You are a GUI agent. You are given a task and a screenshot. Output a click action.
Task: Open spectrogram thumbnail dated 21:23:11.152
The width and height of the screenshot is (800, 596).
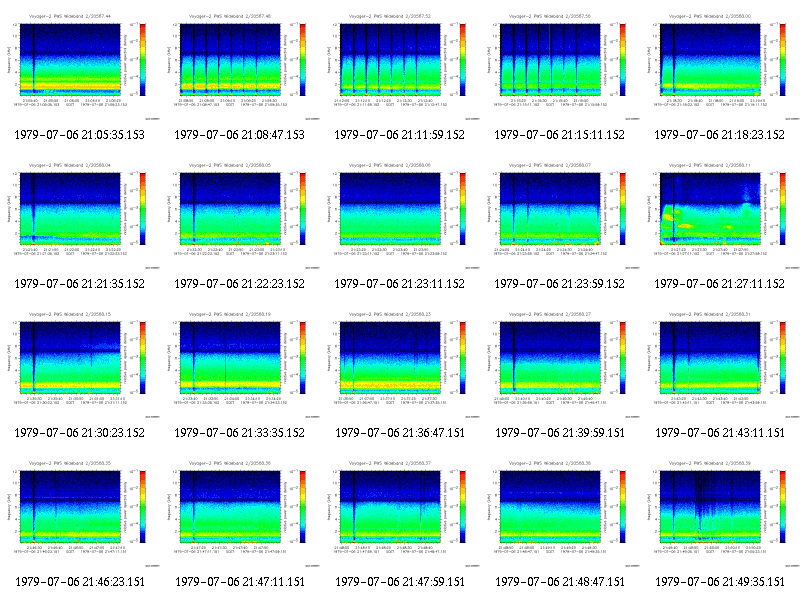(400, 216)
